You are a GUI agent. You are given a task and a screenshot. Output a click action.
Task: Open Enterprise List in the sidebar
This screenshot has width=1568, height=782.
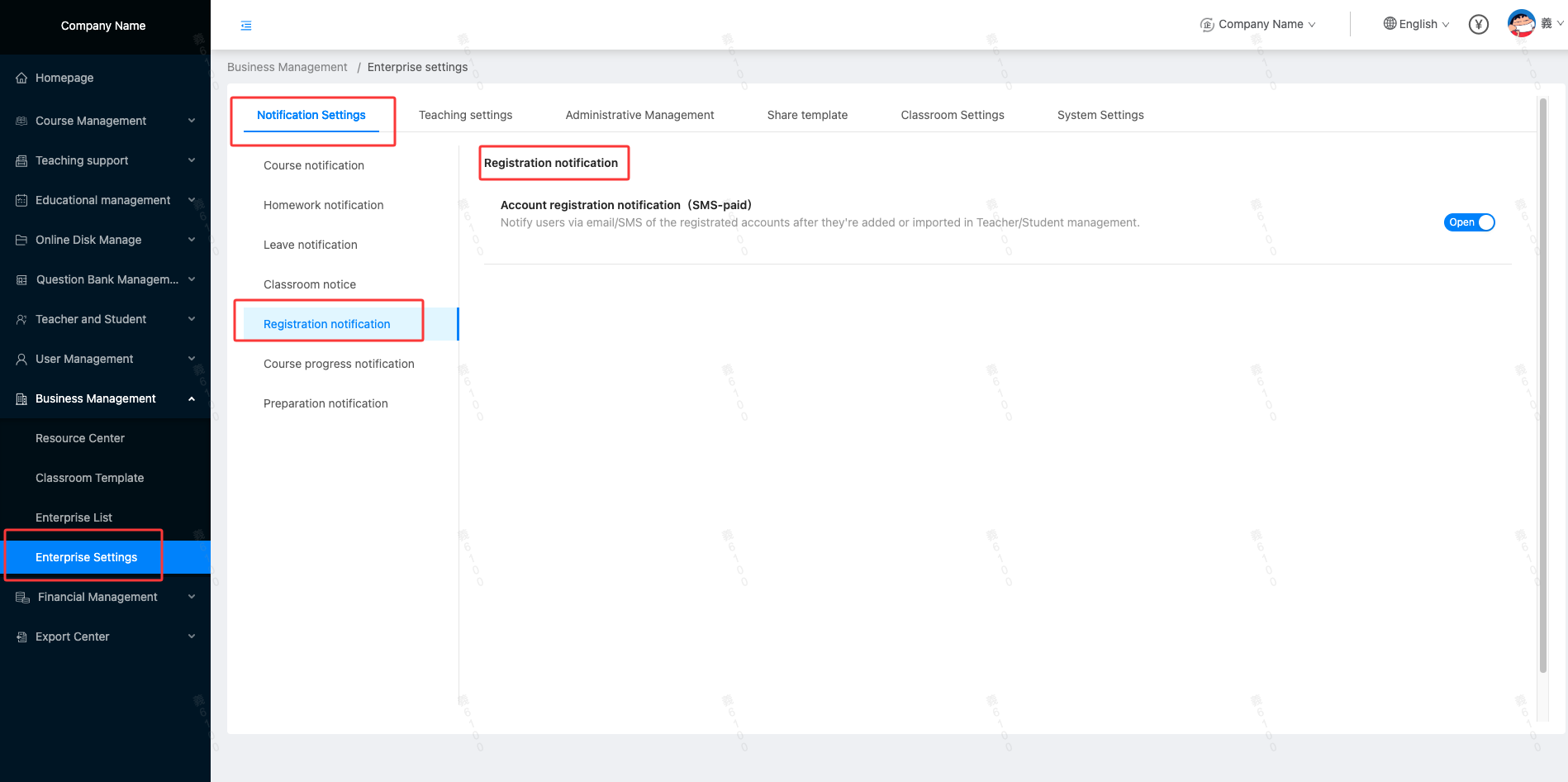(x=74, y=517)
